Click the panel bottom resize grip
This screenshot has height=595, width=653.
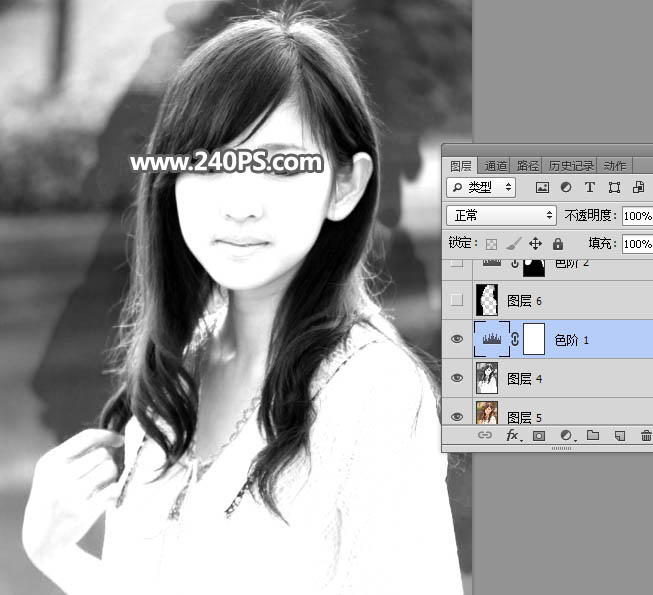coord(561,448)
